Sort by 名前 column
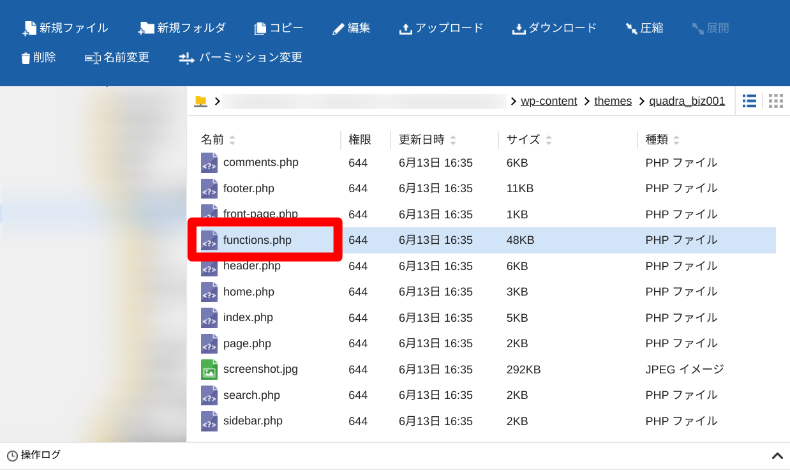This screenshot has height=470, width=790. 218,140
